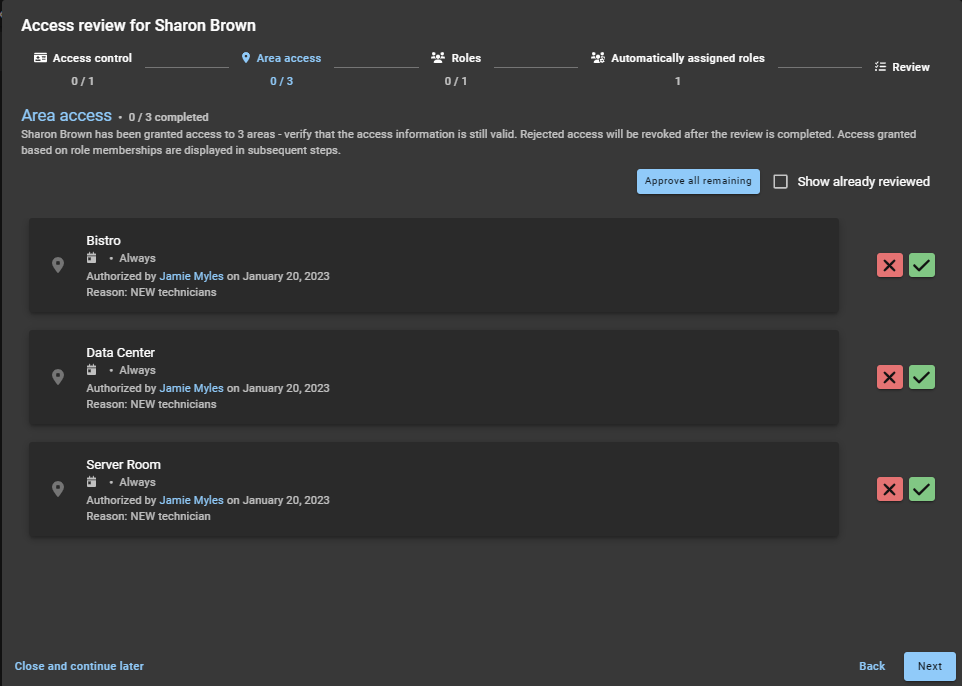
Task: Enable Show already reviewed checkbox
Action: (x=781, y=182)
